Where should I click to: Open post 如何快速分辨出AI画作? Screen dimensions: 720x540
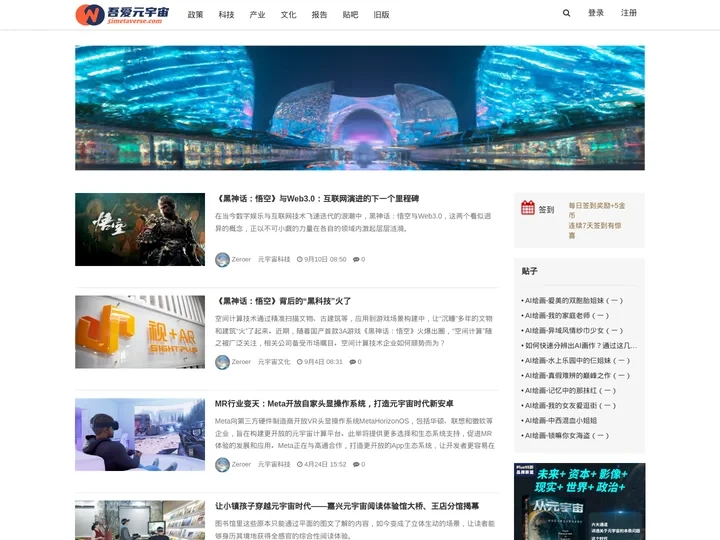[580, 346]
